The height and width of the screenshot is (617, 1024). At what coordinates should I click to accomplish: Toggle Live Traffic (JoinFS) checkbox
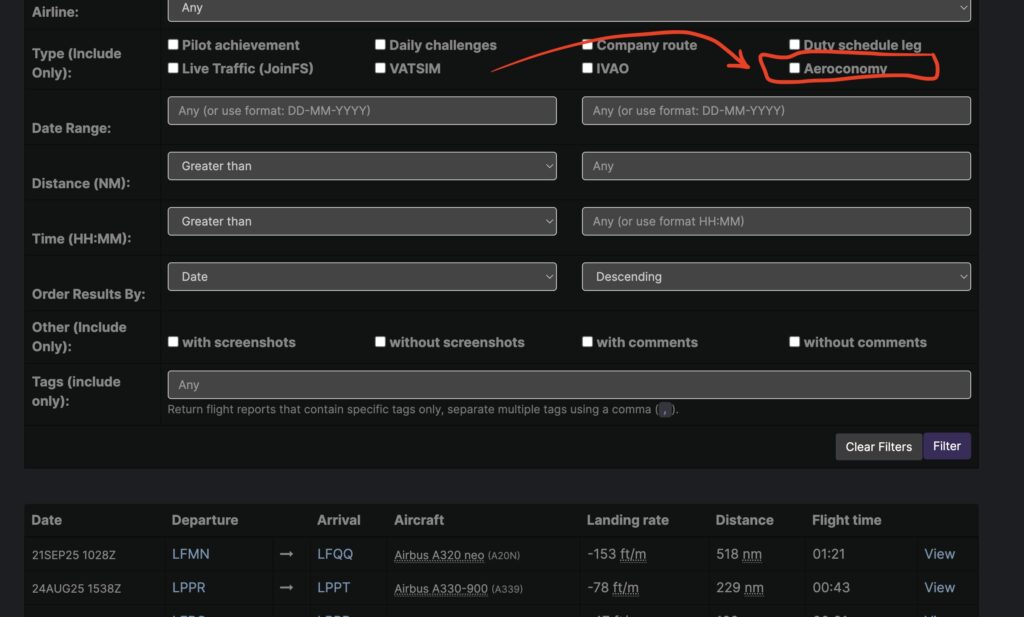coord(174,69)
